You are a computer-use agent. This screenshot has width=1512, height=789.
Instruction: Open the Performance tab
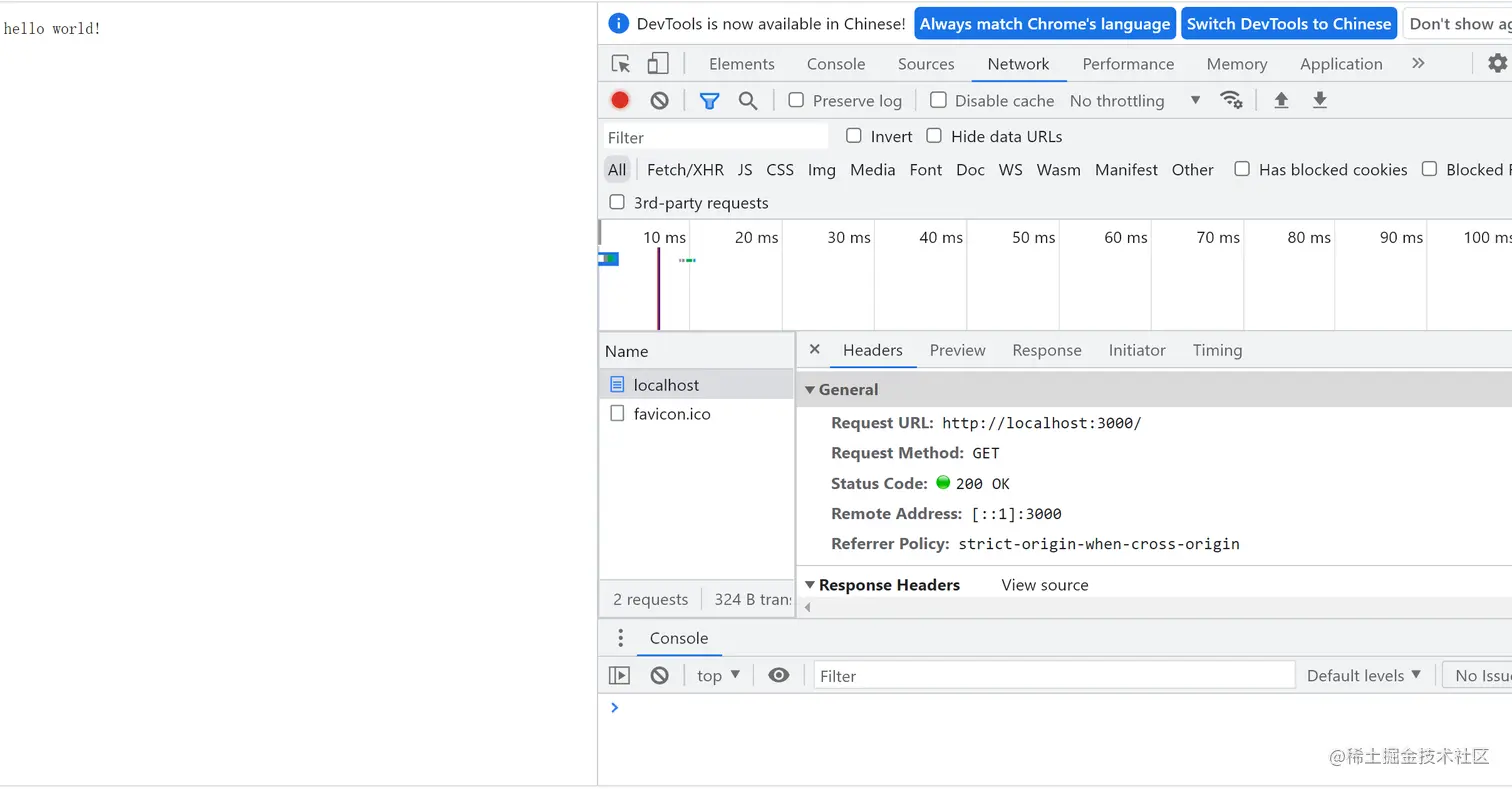pyautogui.click(x=1128, y=64)
